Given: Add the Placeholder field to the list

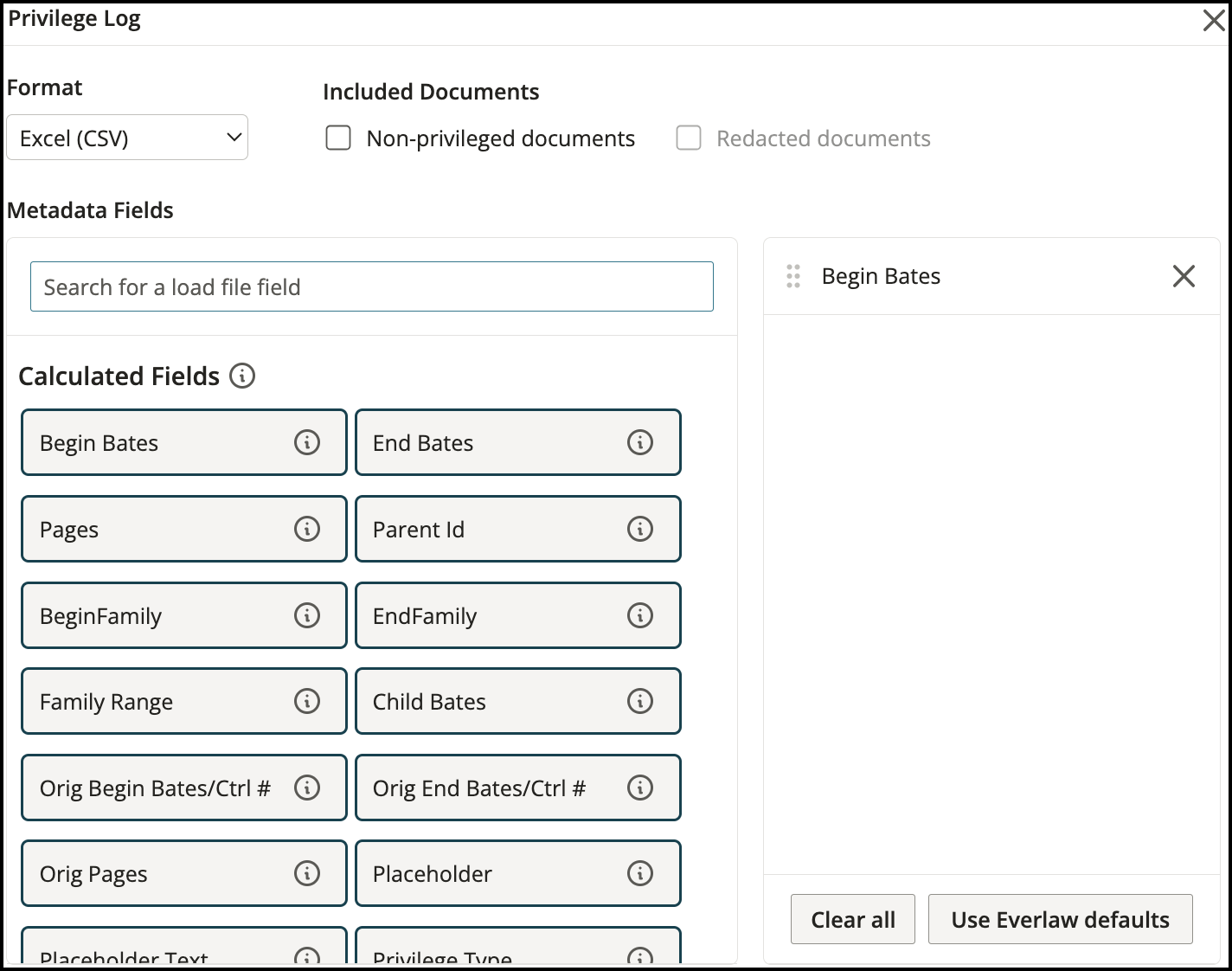Looking at the screenshot, I should 489,873.
